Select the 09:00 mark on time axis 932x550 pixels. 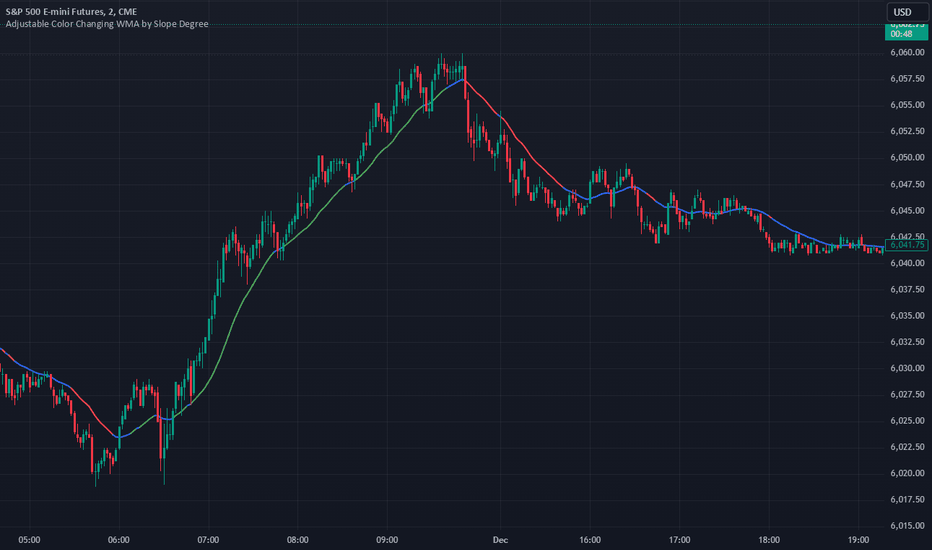(x=387, y=540)
